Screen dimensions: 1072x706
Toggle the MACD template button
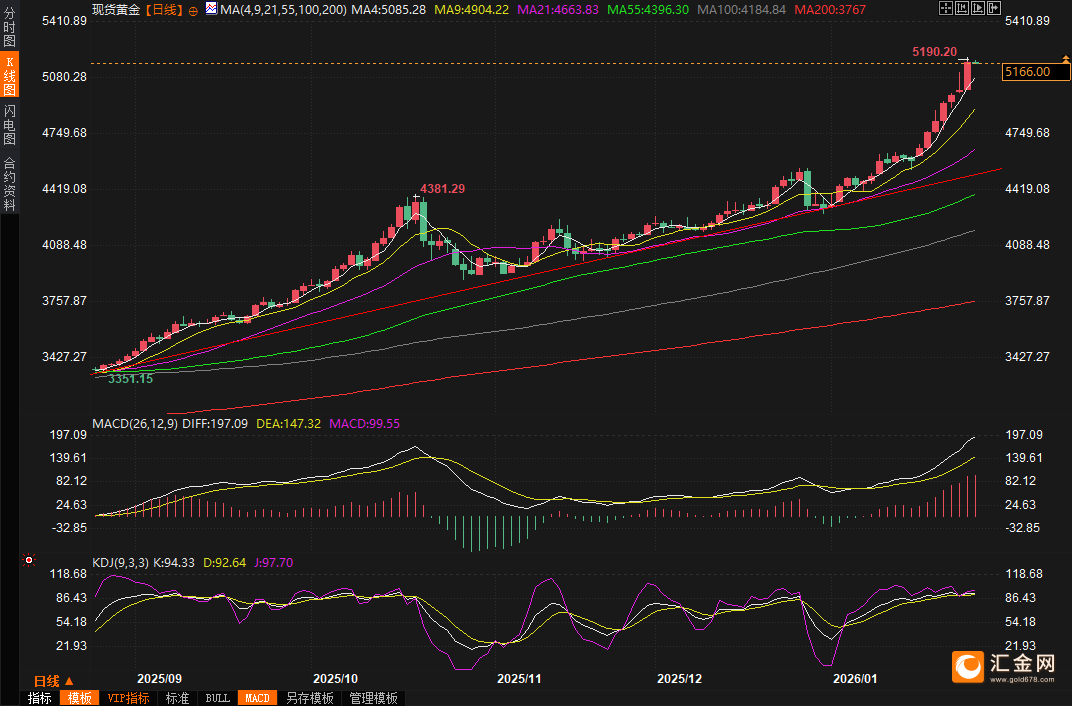click(257, 698)
